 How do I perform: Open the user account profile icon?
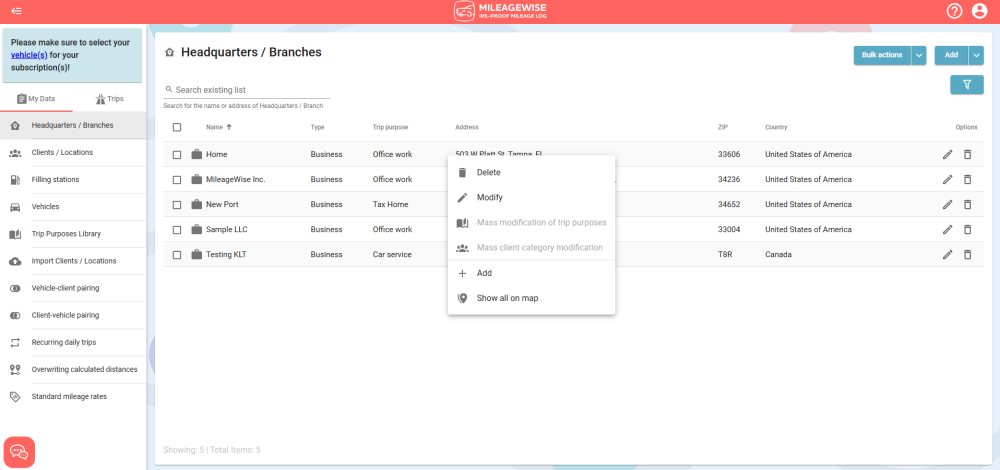click(979, 11)
